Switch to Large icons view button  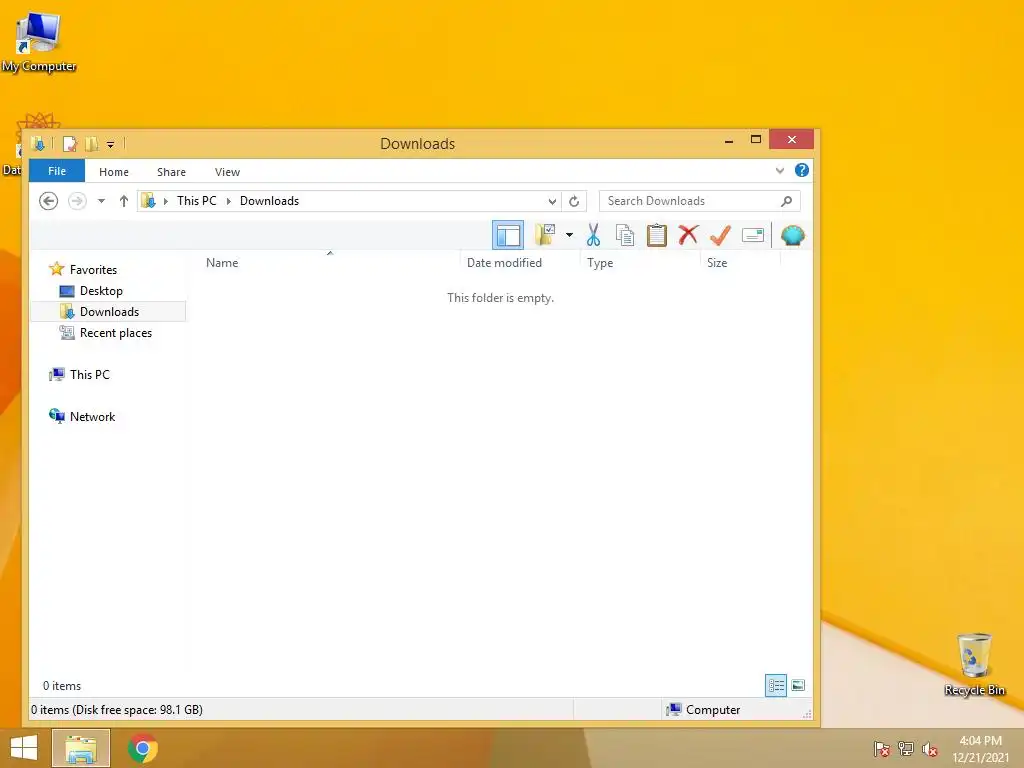(x=798, y=685)
